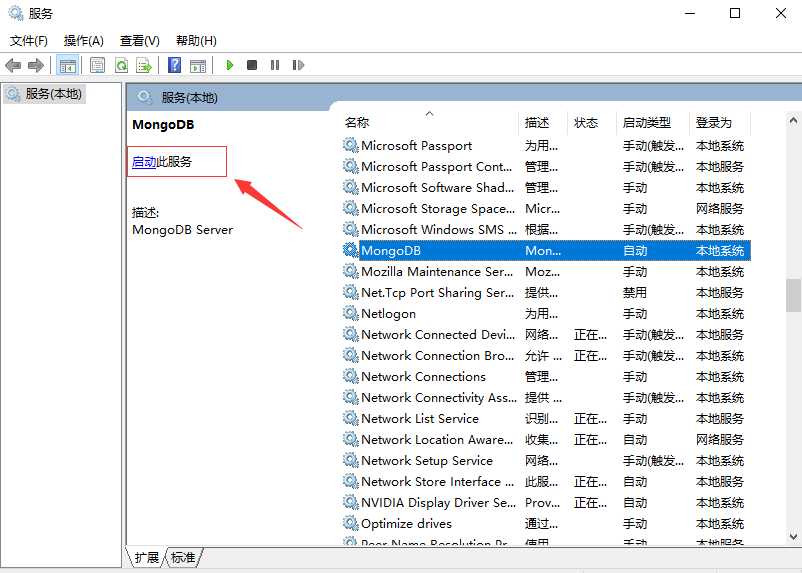This screenshot has height=573, width=802.
Task: Click the scrollbar up arrow
Action: [793, 121]
